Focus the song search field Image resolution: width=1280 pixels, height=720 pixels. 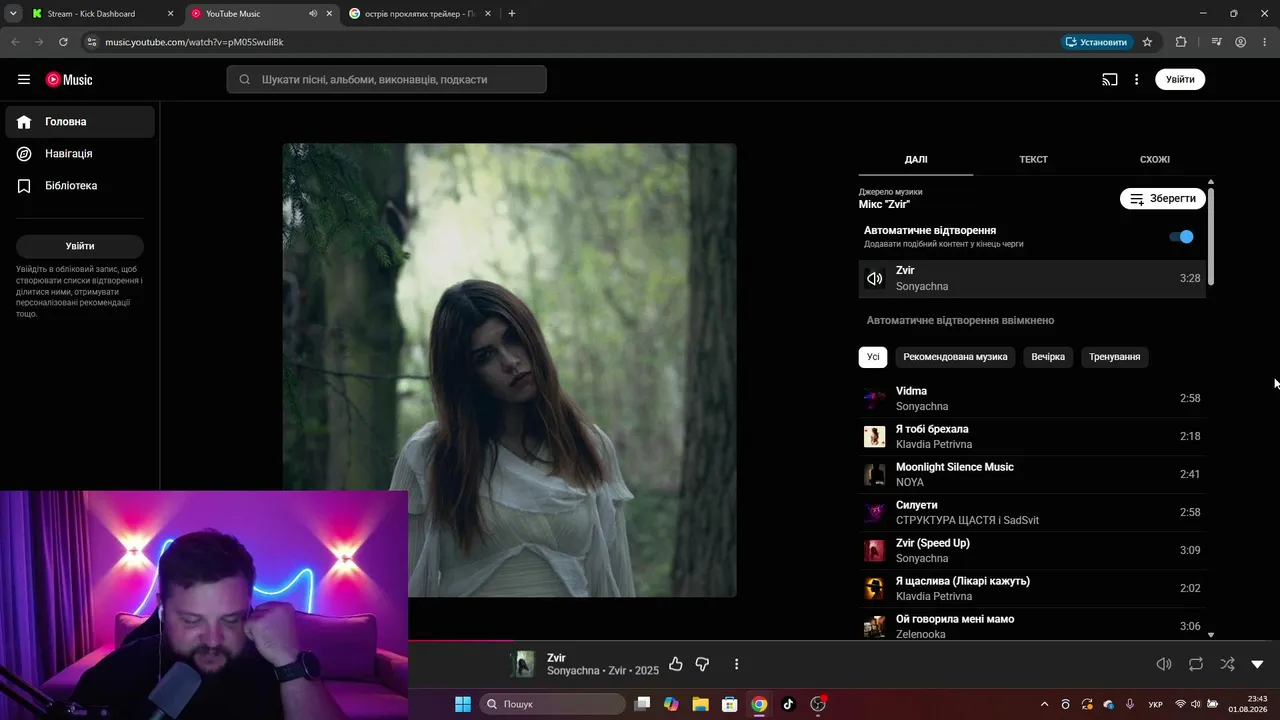[386, 80]
